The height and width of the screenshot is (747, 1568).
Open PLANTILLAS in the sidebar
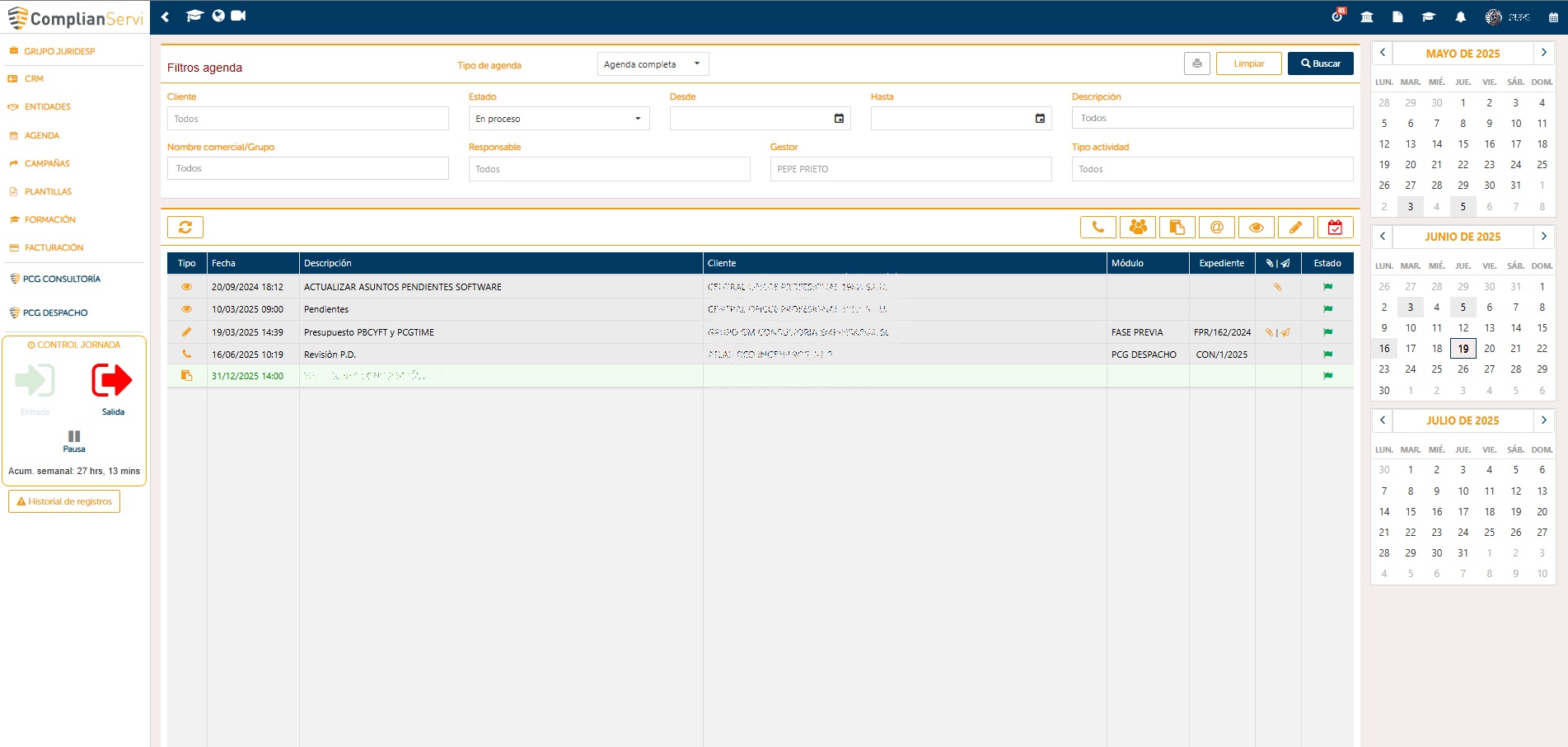(48, 191)
